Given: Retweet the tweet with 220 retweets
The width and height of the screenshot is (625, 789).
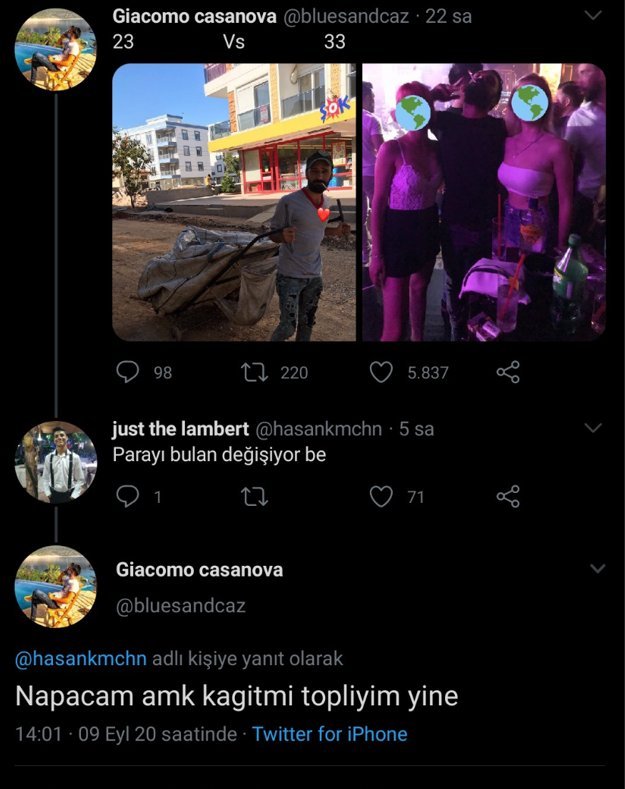Looking at the screenshot, I should [254, 372].
